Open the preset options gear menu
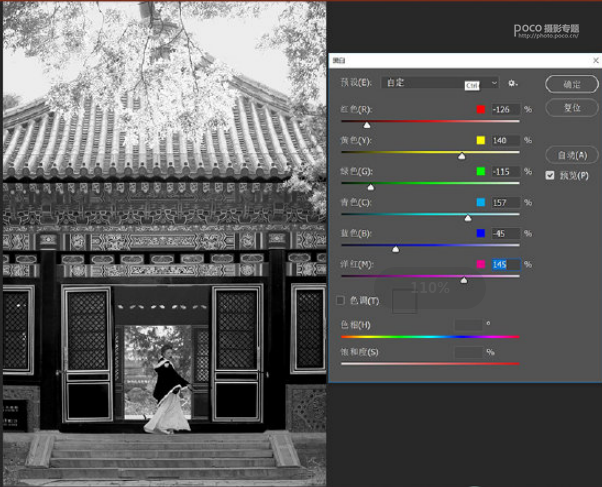 point(512,83)
